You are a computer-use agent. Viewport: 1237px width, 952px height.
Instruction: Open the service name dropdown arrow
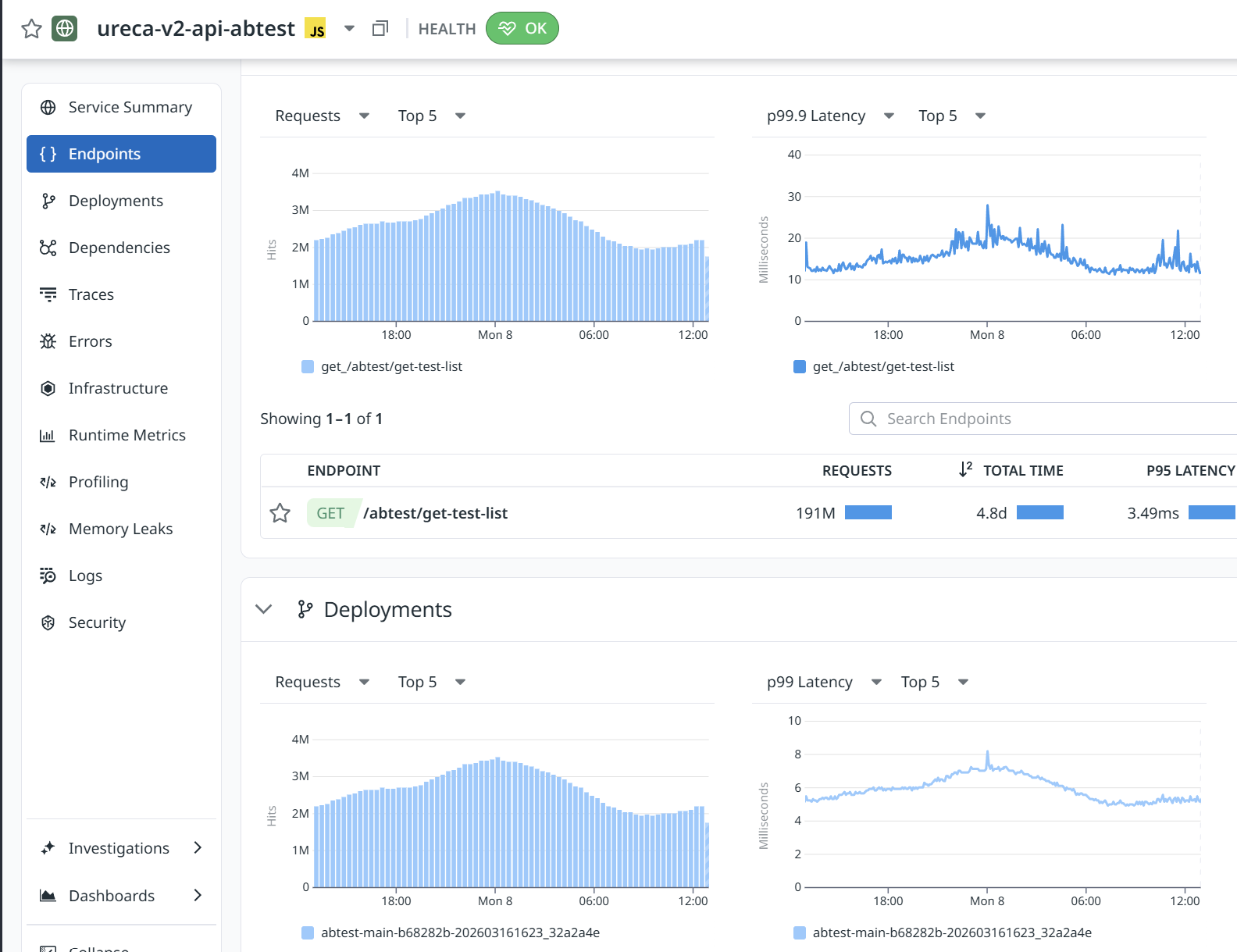coord(349,29)
